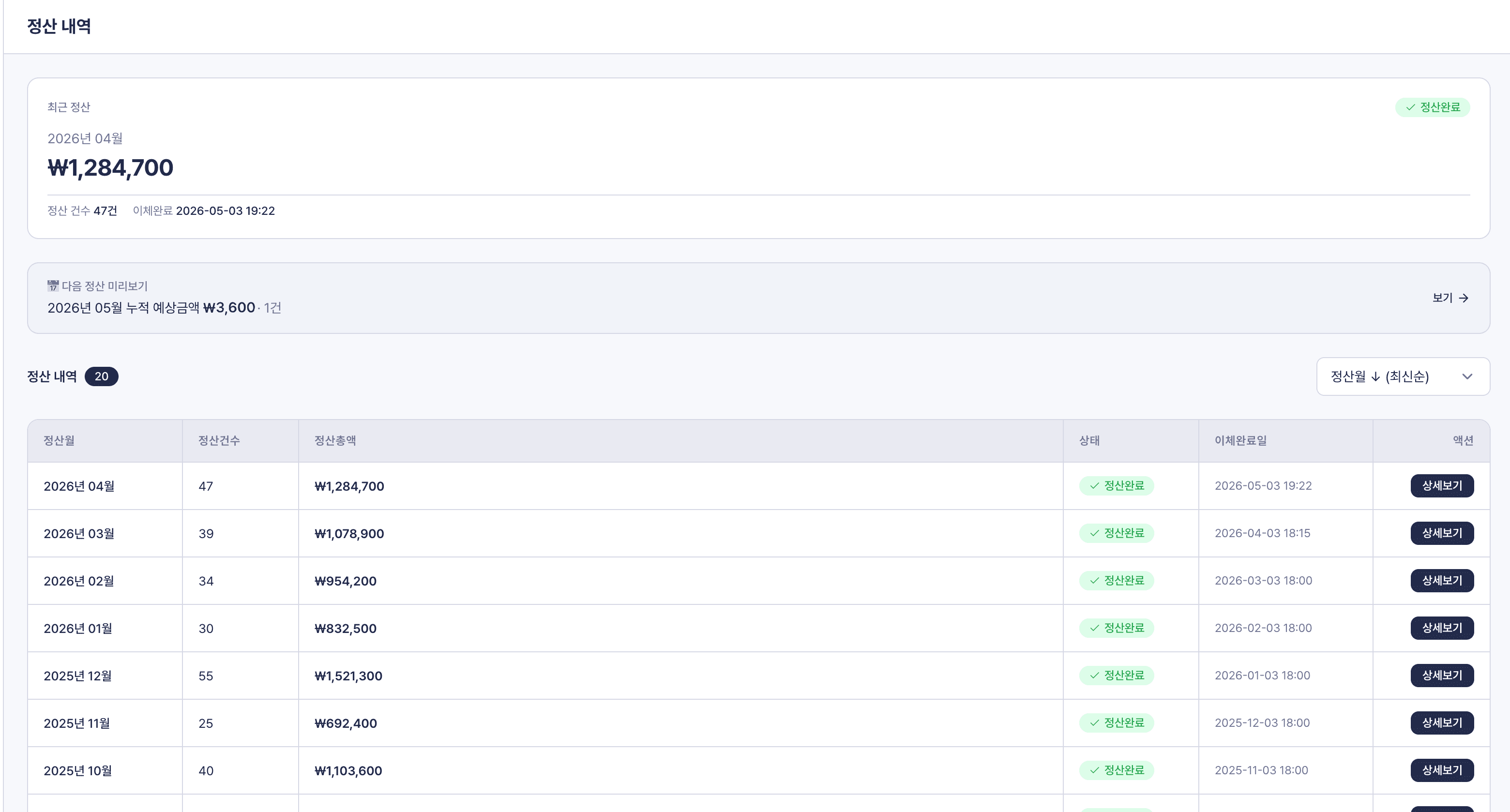Click the 정산완료 status for 2026년 04월 row

1116,485
